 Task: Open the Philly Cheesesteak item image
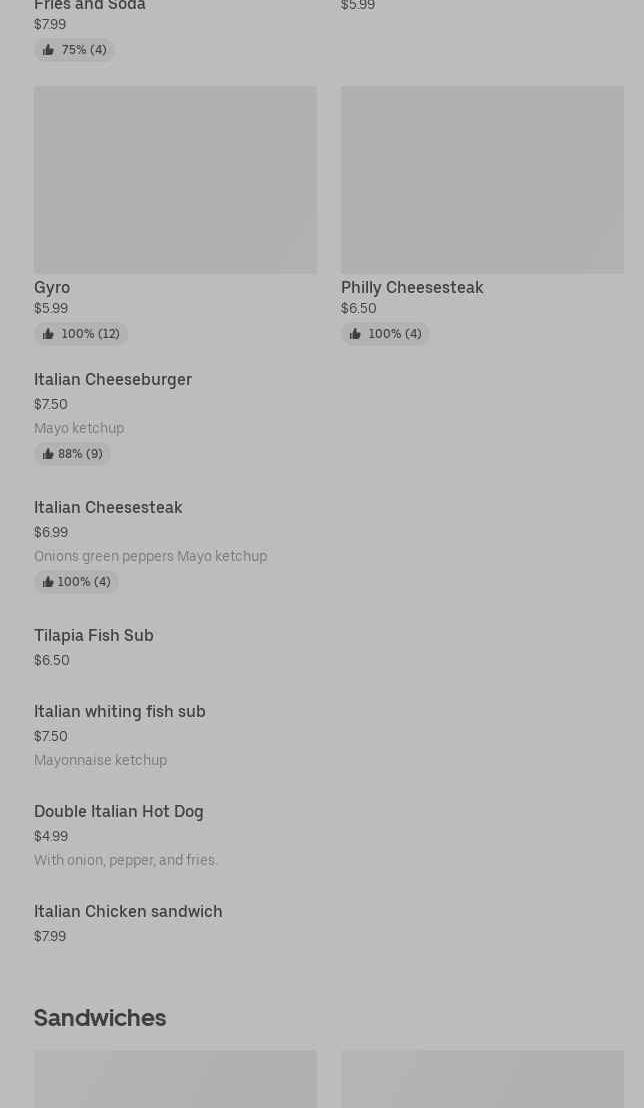pos(482,180)
